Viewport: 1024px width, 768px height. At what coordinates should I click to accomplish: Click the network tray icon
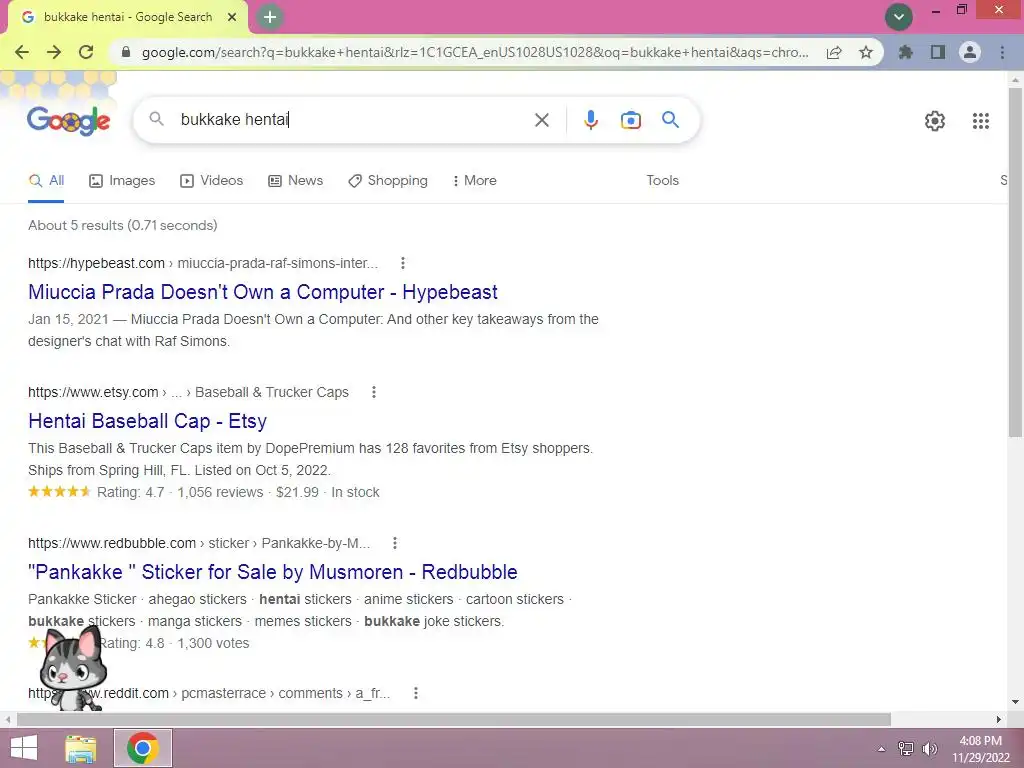(906, 749)
